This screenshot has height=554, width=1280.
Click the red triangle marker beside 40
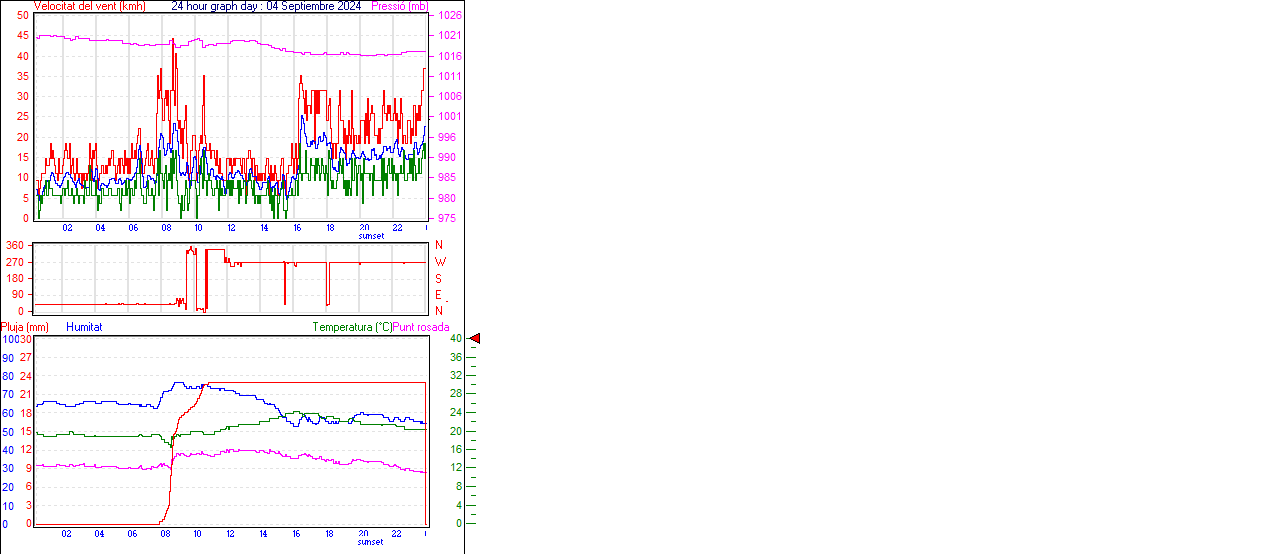pos(475,339)
